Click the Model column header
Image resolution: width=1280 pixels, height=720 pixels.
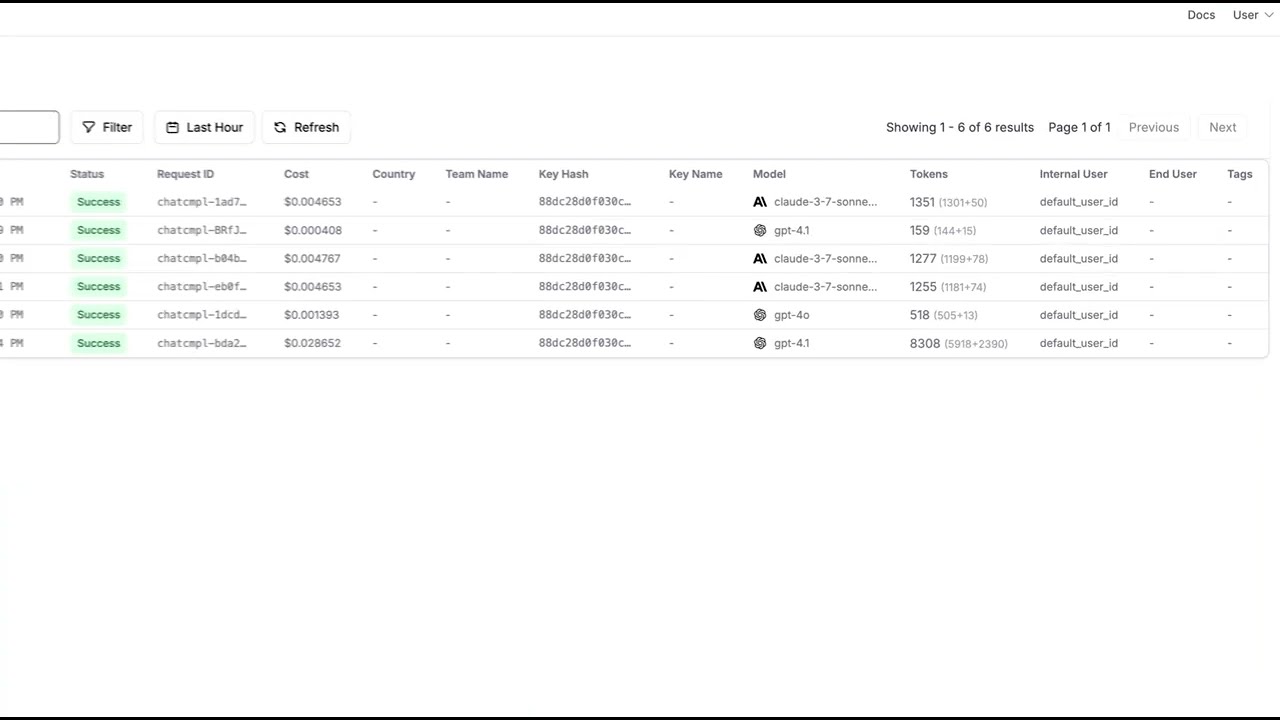769,174
